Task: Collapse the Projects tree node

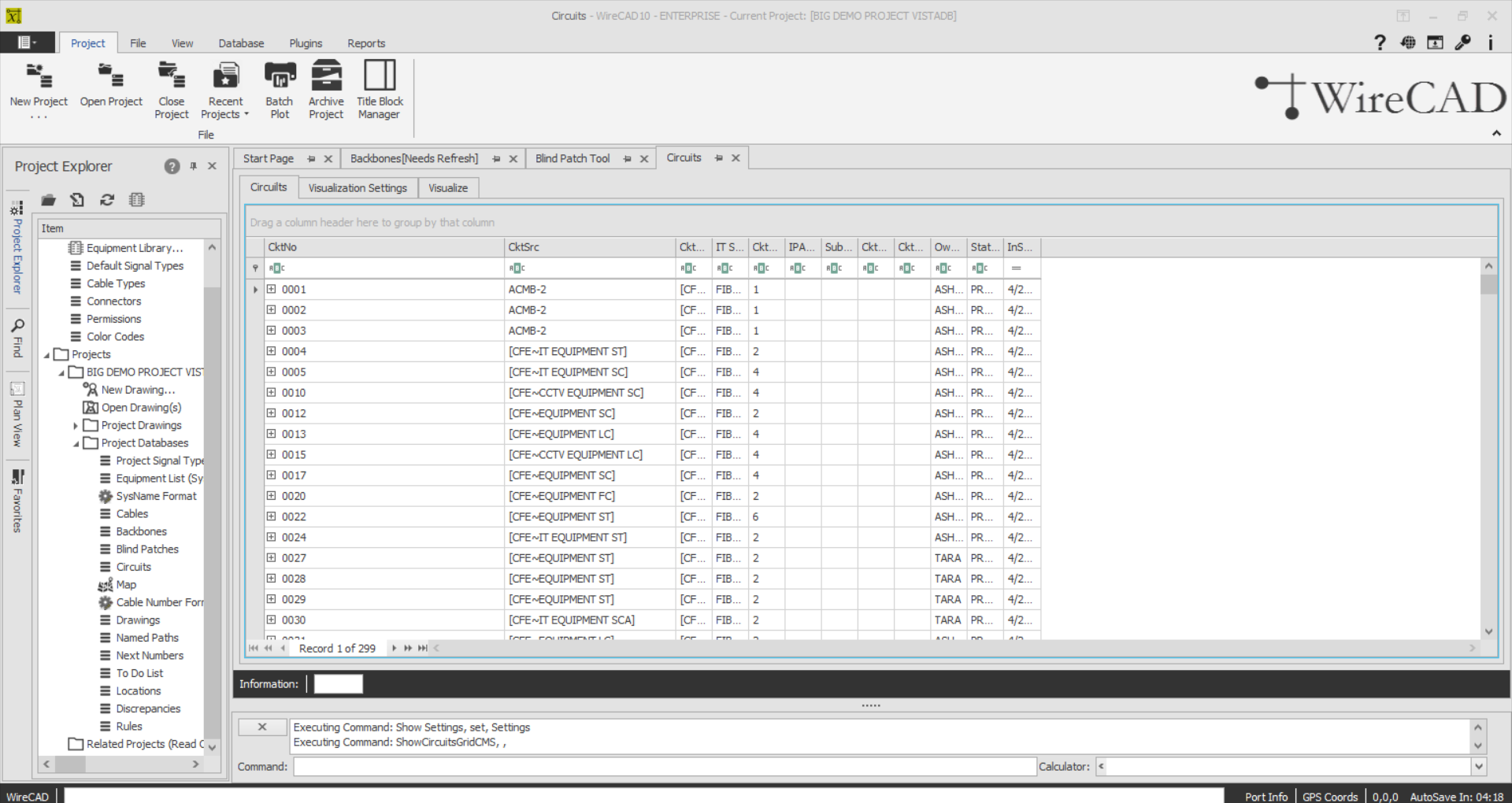Action: tap(46, 355)
